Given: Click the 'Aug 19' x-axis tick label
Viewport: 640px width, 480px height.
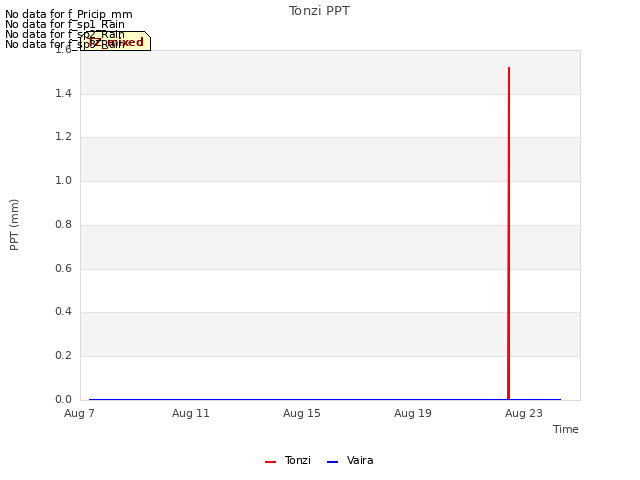Looking at the screenshot, I should tap(413, 413).
